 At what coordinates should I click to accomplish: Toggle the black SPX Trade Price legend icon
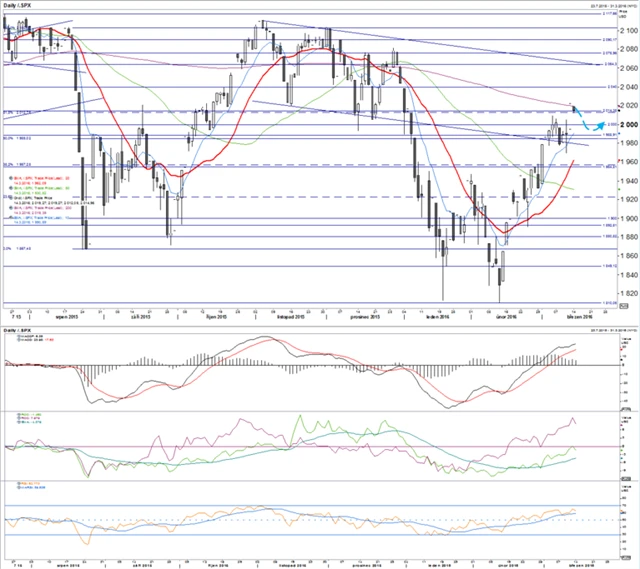tap(11, 198)
